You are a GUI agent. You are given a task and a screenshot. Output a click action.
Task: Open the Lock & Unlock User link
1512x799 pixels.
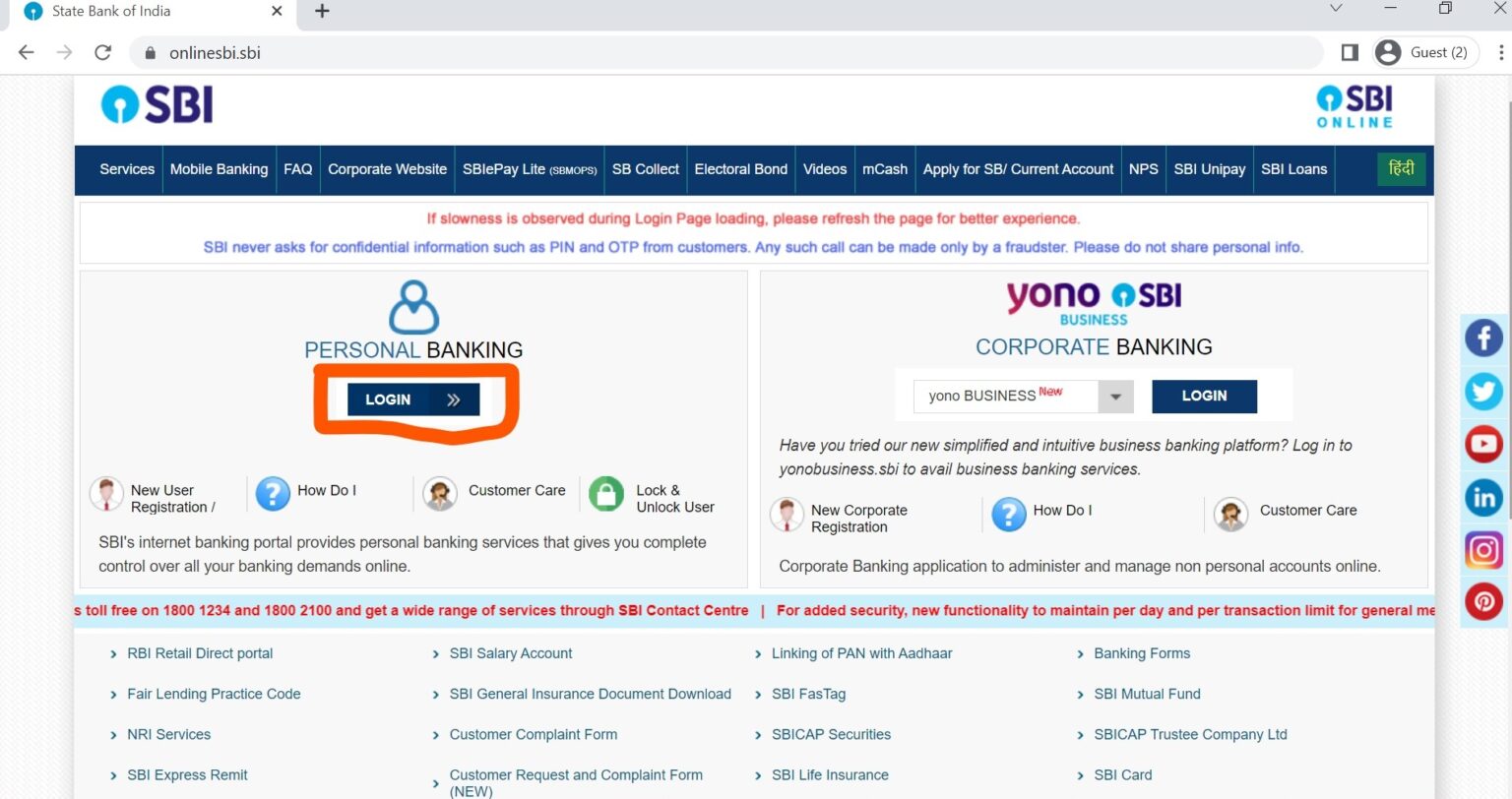[x=675, y=498]
